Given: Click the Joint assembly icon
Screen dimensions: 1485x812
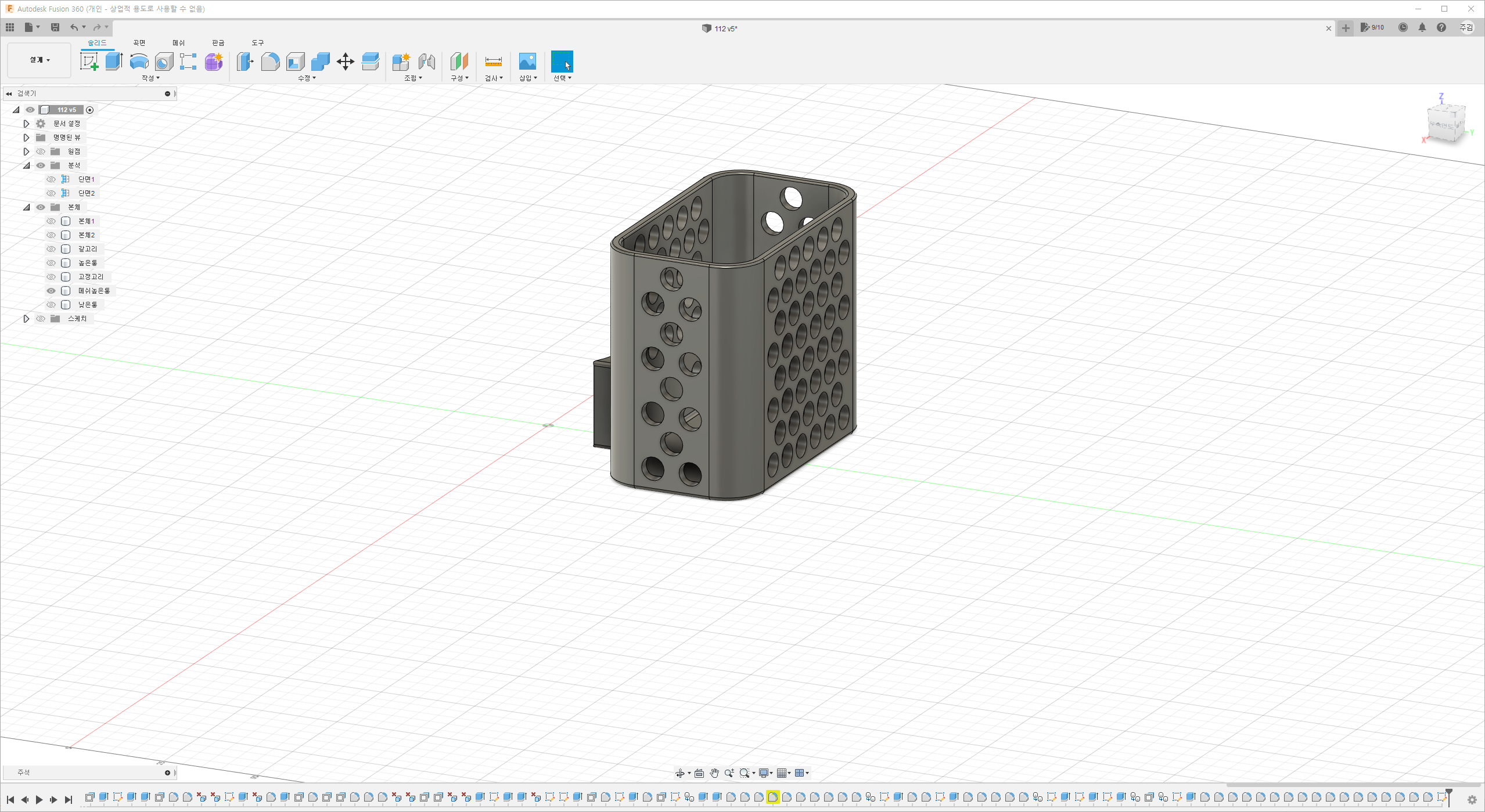Looking at the screenshot, I should (426, 61).
